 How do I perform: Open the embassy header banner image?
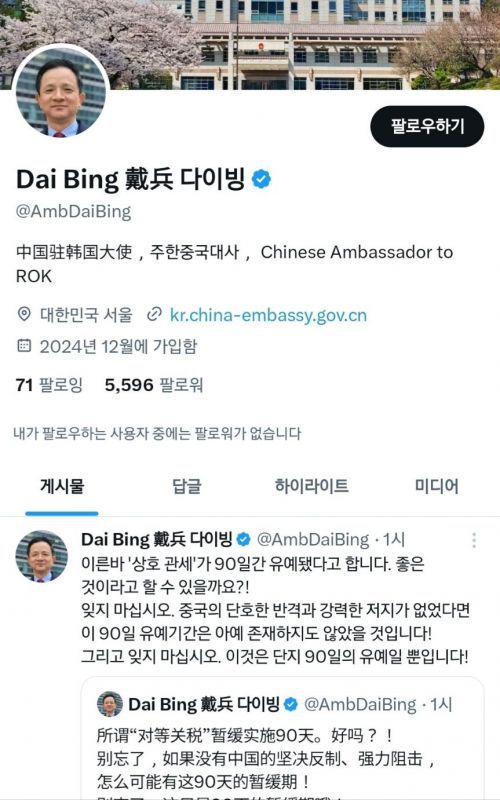(x=250, y=44)
